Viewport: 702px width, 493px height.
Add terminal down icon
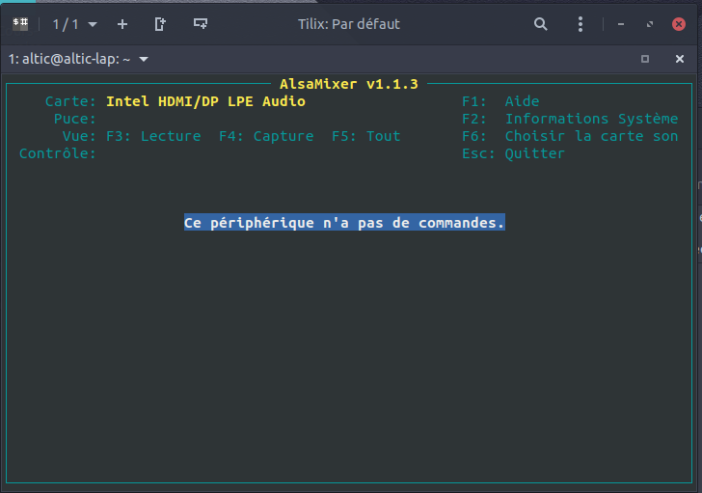[200, 23]
